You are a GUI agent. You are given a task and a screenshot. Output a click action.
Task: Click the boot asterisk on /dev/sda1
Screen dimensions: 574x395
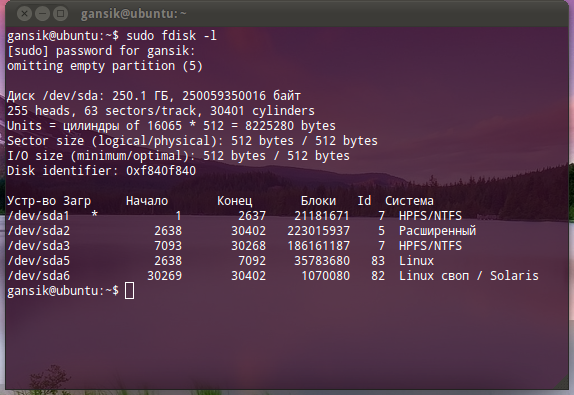pyautogui.click(x=94, y=215)
